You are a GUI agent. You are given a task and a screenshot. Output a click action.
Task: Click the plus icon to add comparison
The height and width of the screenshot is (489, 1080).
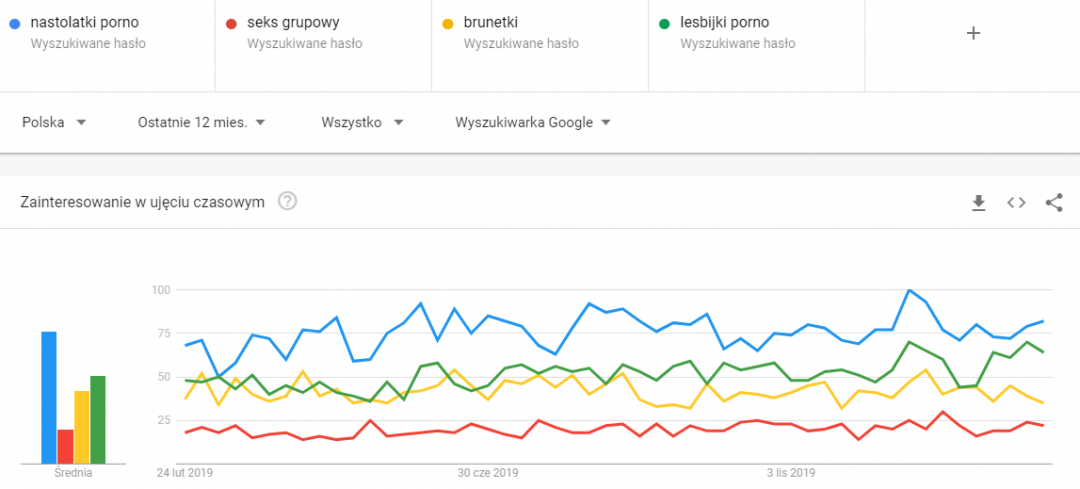(x=973, y=33)
